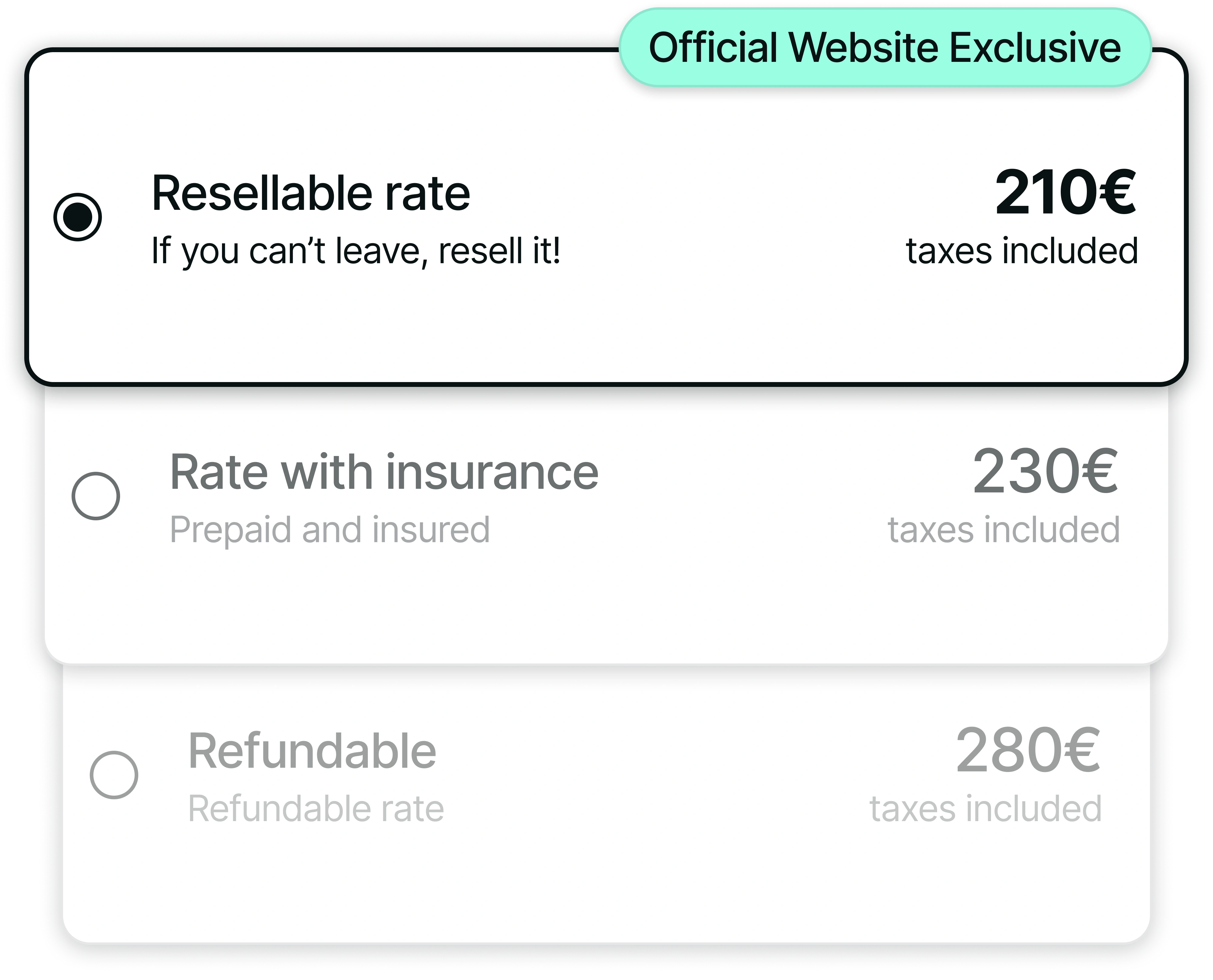The height and width of the screenshot is (980, 1213).
Task: Click "If you can't leave, resell it!" text
Action: 356,251
